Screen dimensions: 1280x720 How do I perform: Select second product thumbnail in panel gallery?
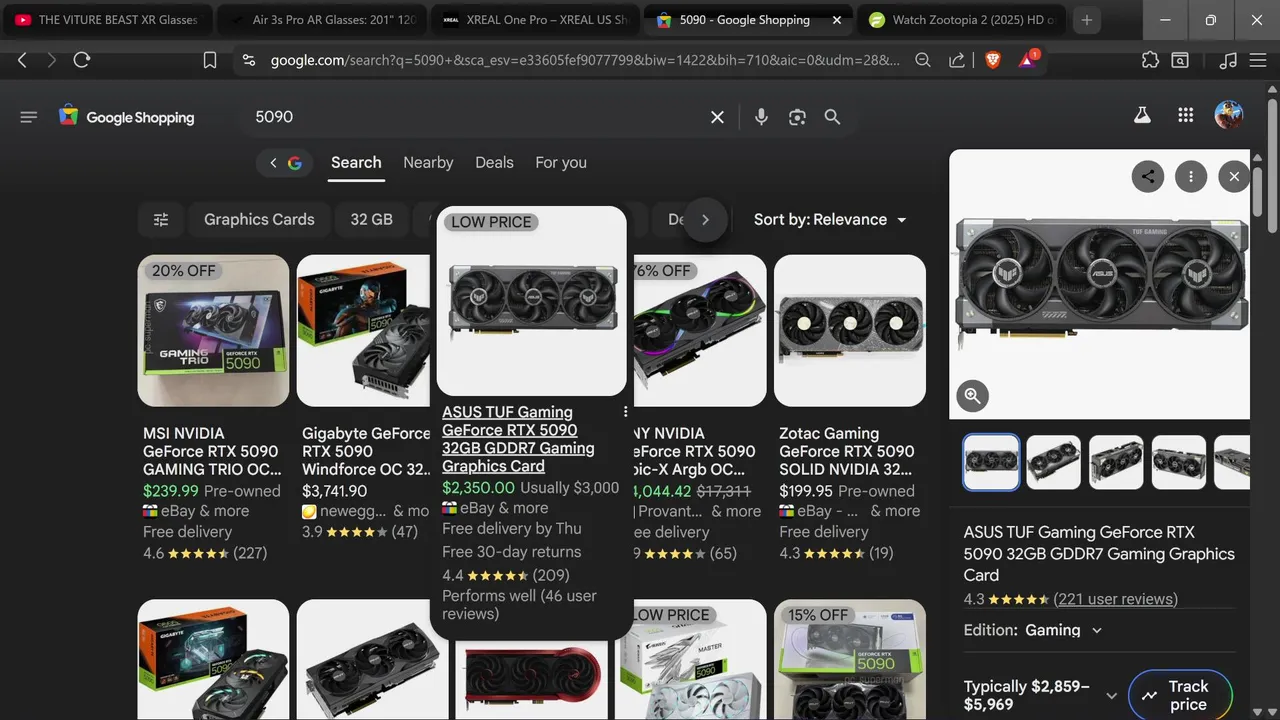tap(1054, 462)
